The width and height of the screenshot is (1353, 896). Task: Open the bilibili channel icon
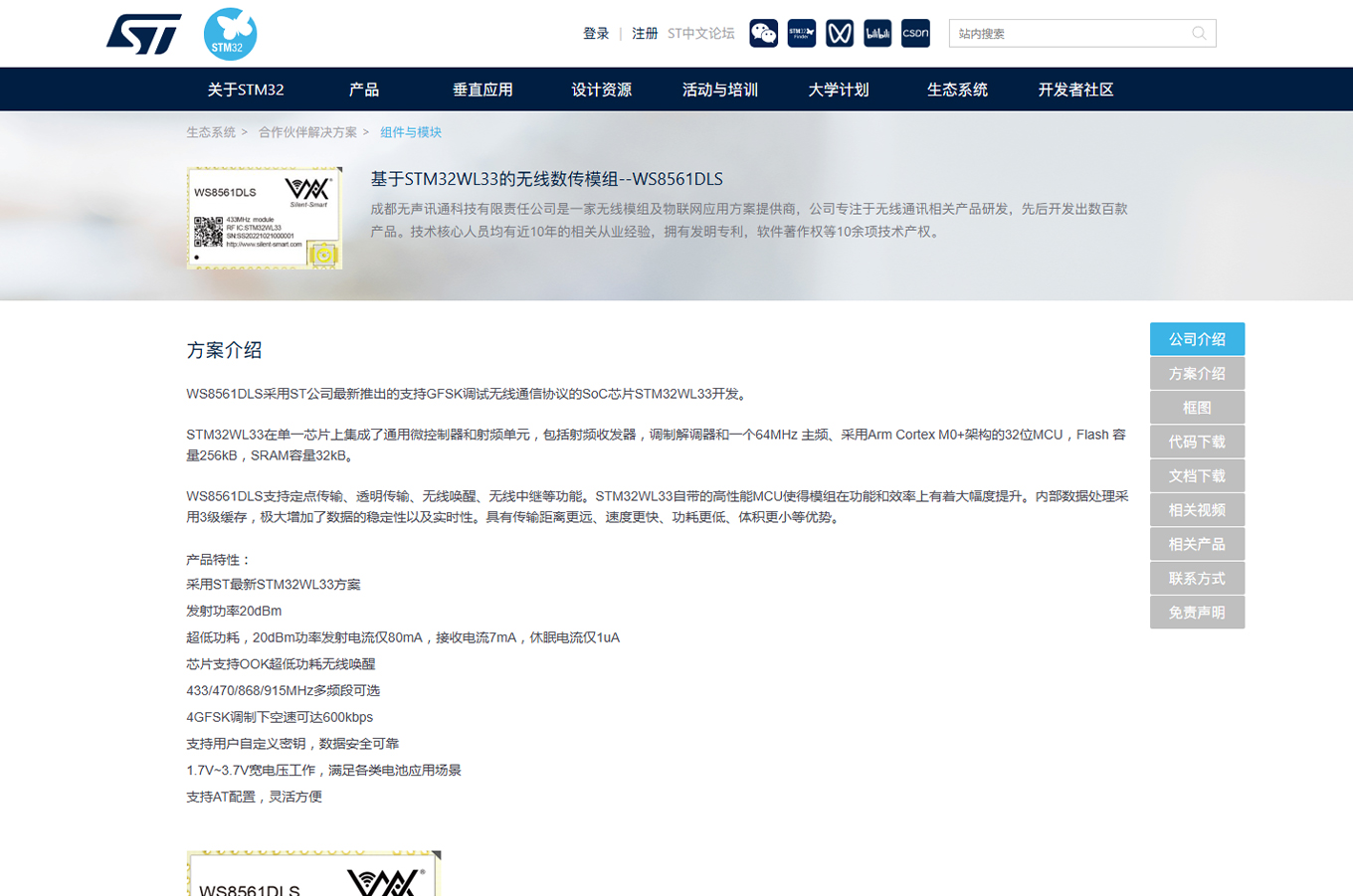pyautogui.click(x=877, y=34)
